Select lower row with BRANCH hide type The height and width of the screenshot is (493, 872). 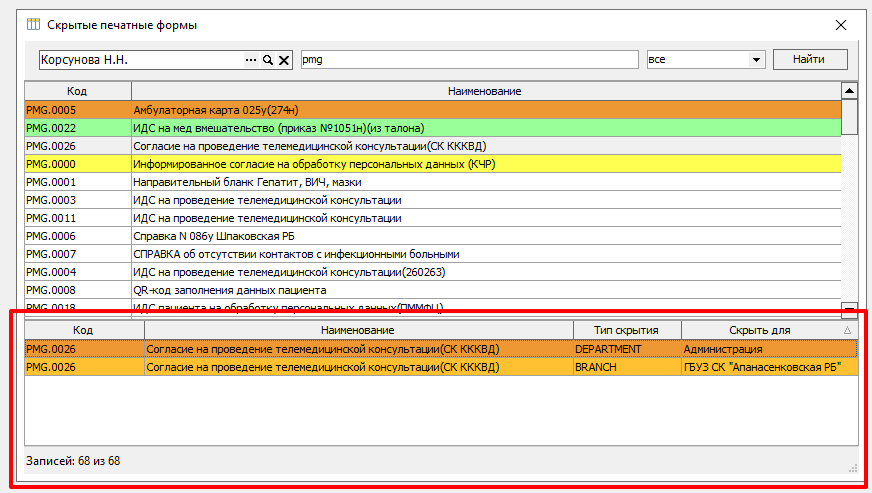pyautogui.click(x=441, y=367)
